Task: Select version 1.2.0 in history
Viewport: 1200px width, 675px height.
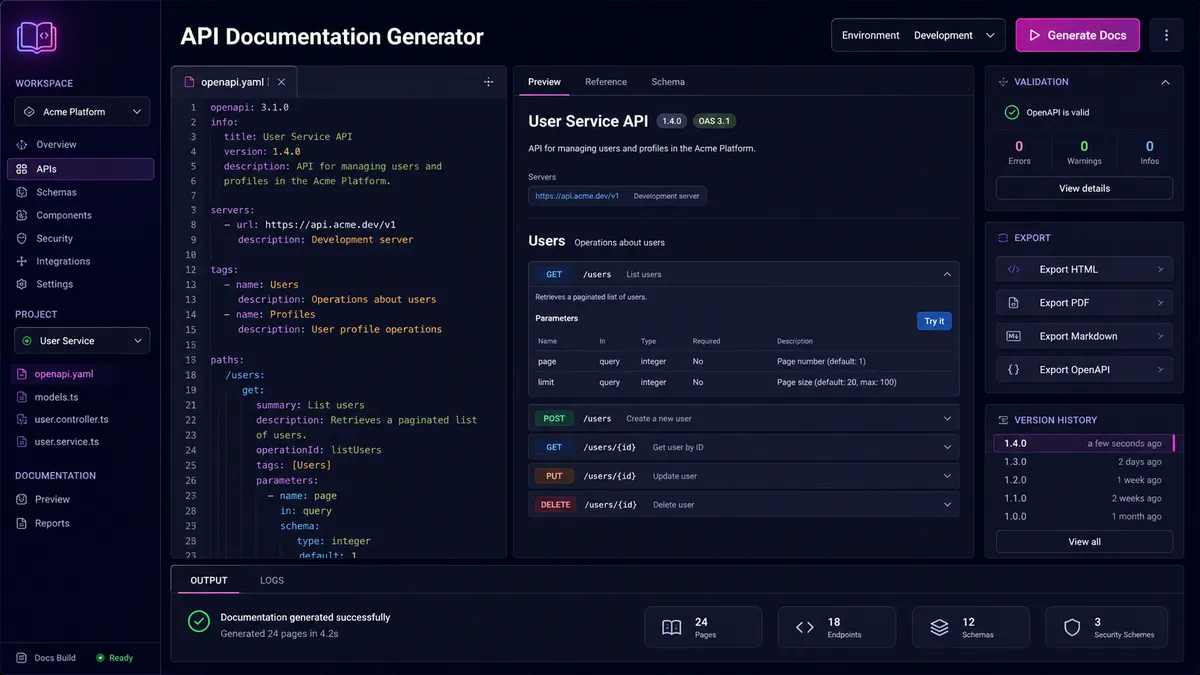Action: pyautogui.click(x=1084, y=480)
